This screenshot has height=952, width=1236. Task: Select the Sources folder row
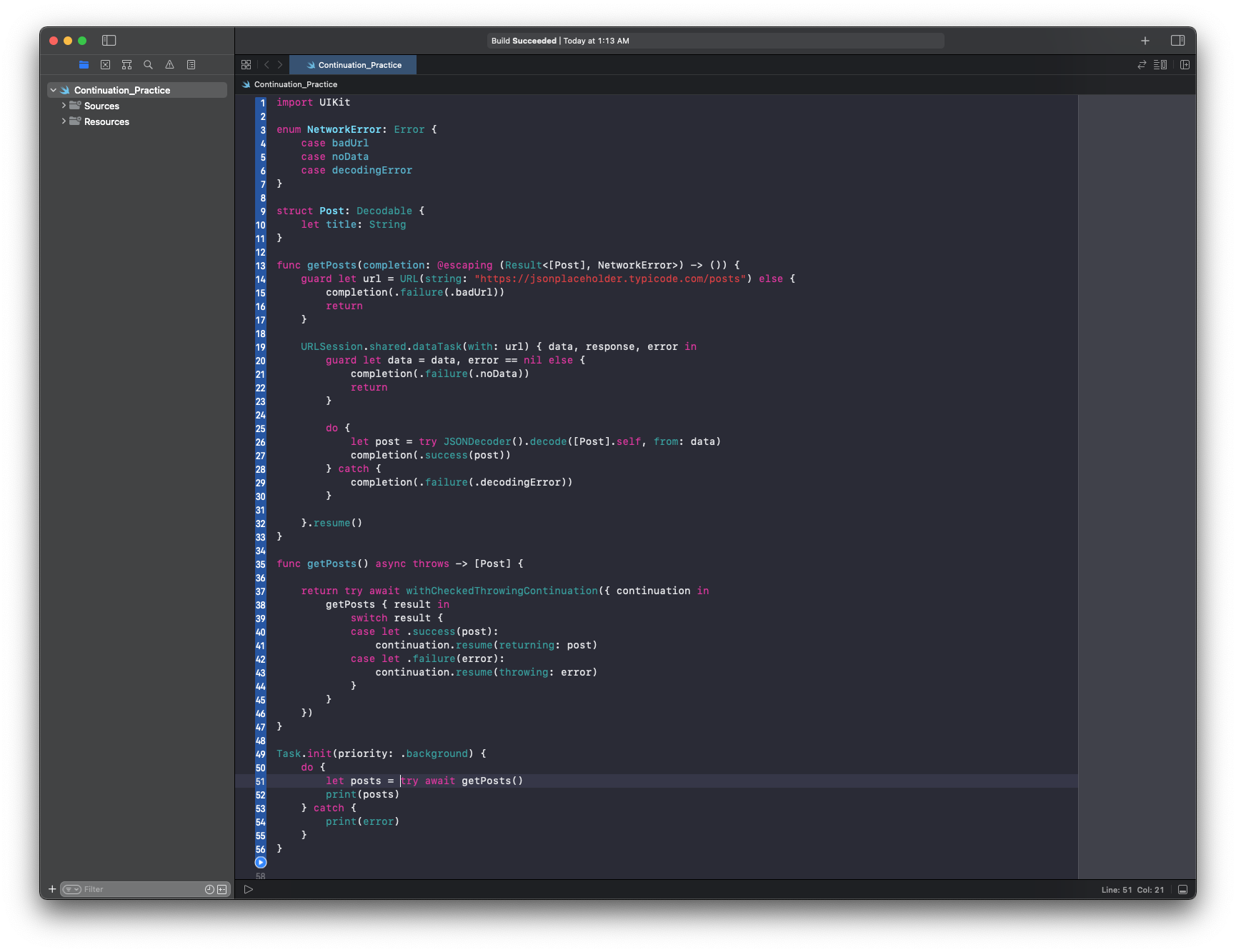pyautogui.click(x=137, y=106)
